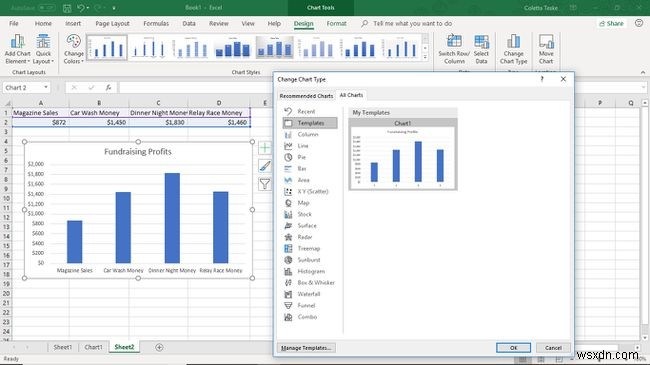Select the Chart1 template thumbnail
Viewport: 650px width, 365px height.
pos(403,154)
